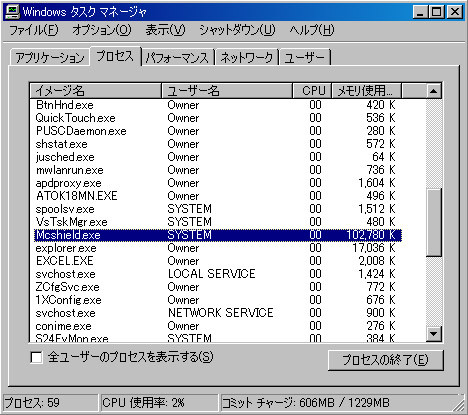This screenshot has width=468, height=415.
Task: Switch to the アプリケーション tab
Action: [50, 58]
